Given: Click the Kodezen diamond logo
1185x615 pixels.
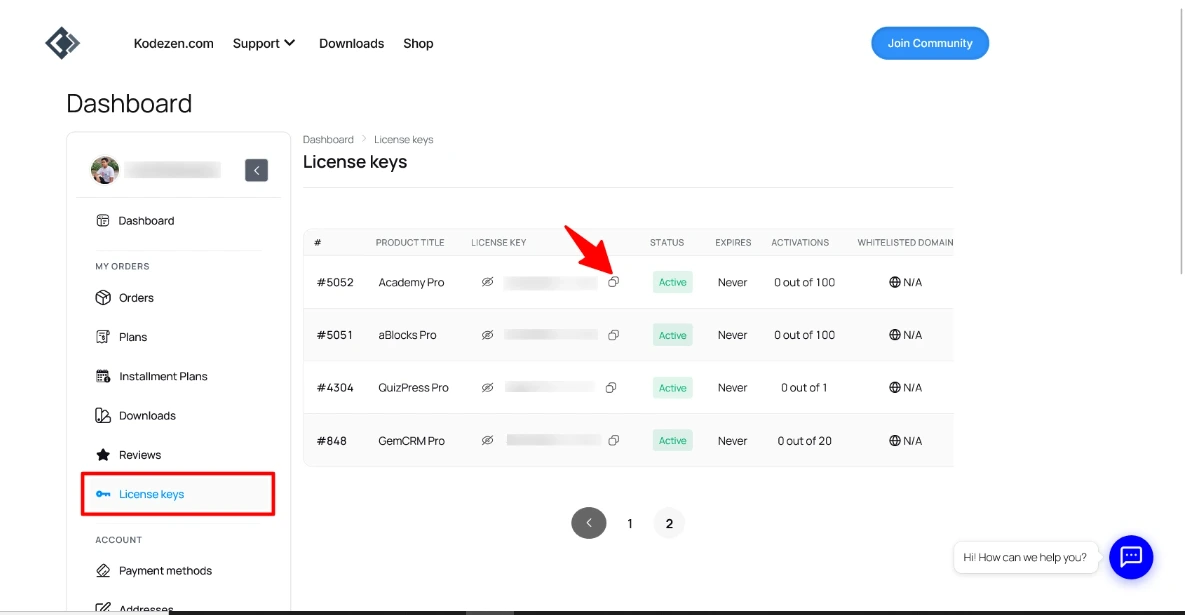Looking at the screenshot, I should coord(62,43).
